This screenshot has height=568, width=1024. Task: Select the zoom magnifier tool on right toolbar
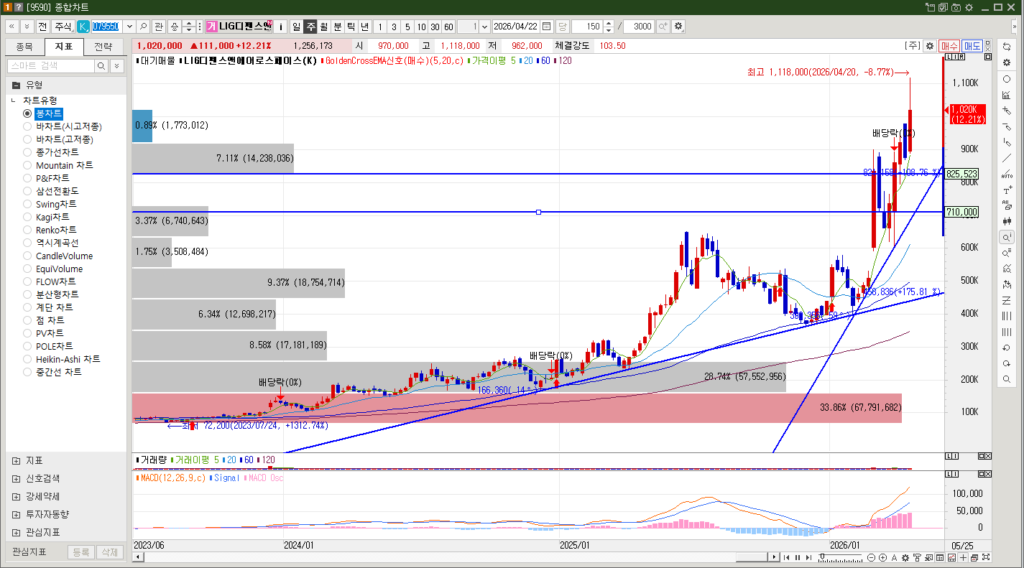1006,237
